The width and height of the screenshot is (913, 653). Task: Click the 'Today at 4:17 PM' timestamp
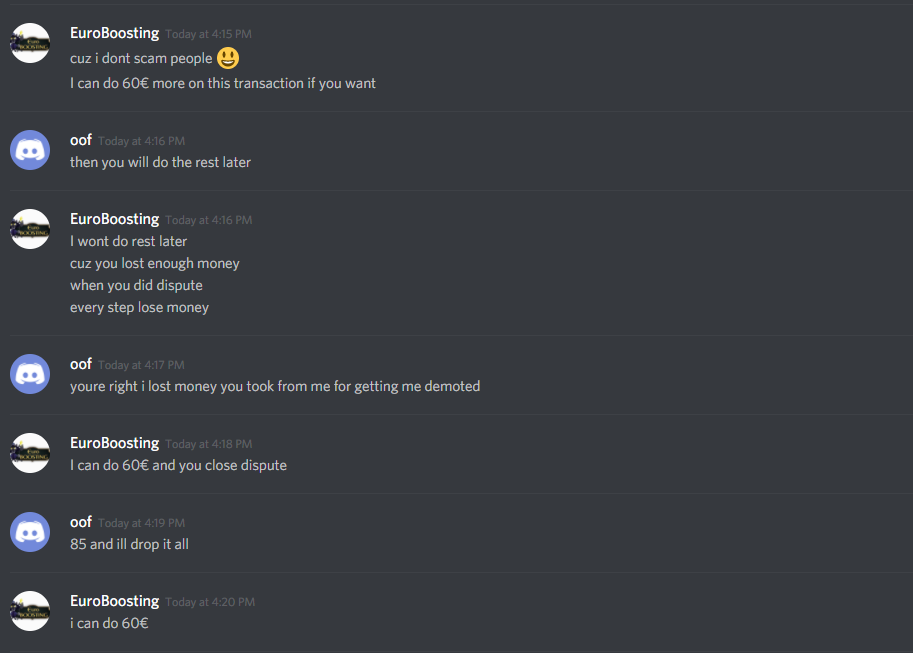(141, 365)
